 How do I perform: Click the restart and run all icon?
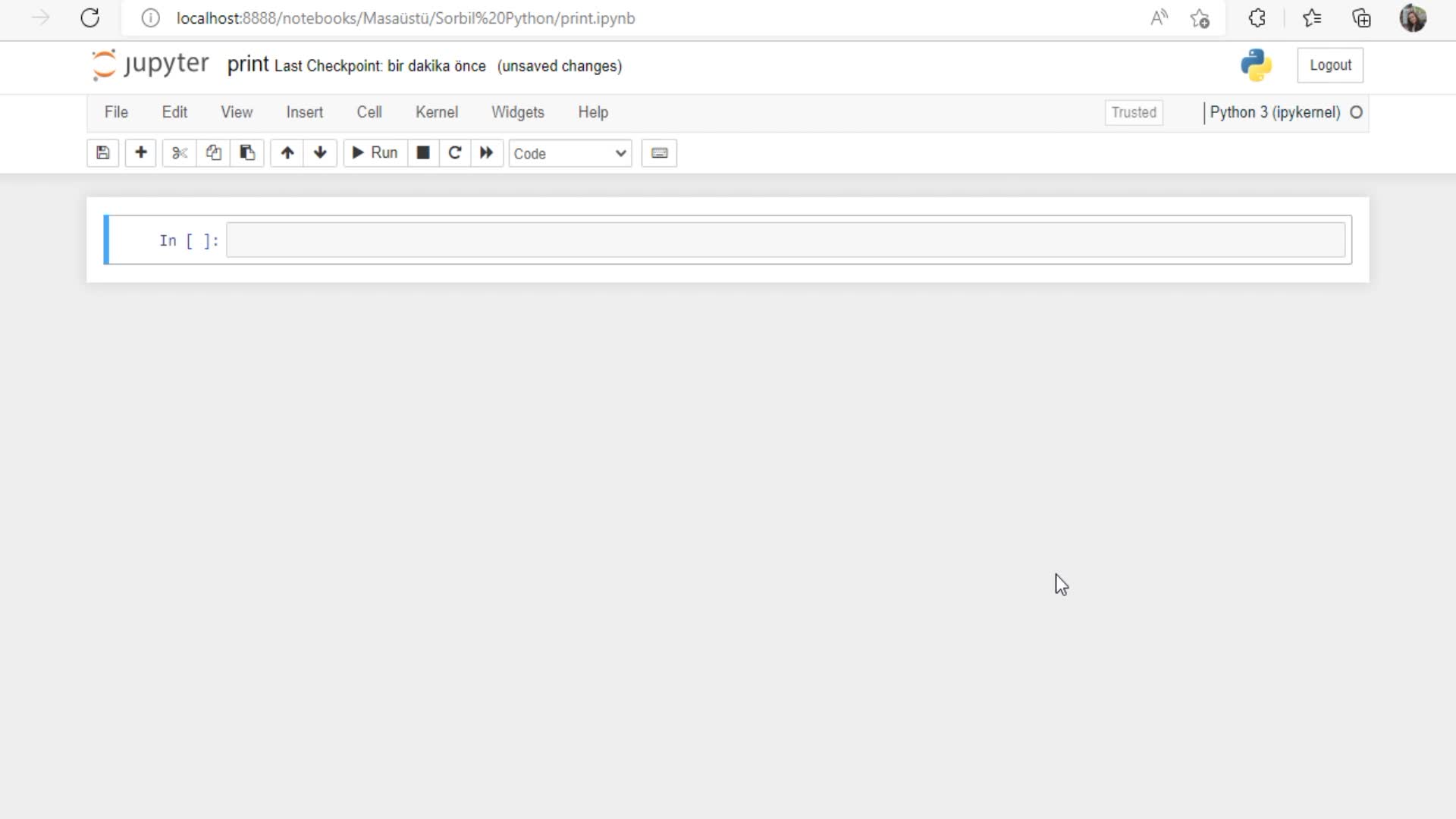(487, 153)
